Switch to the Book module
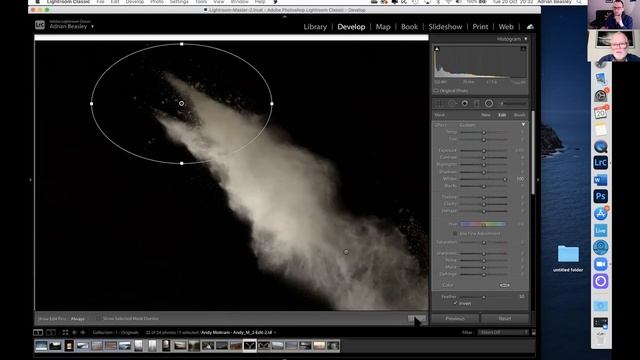The width and height of the screenshot is (640, 360). click(409, 27)
